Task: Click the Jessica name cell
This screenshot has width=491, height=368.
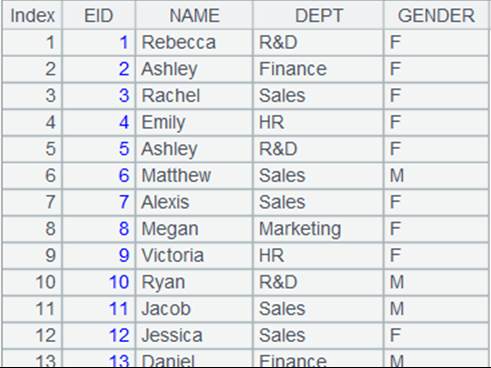Action: [x=194, y=336]
